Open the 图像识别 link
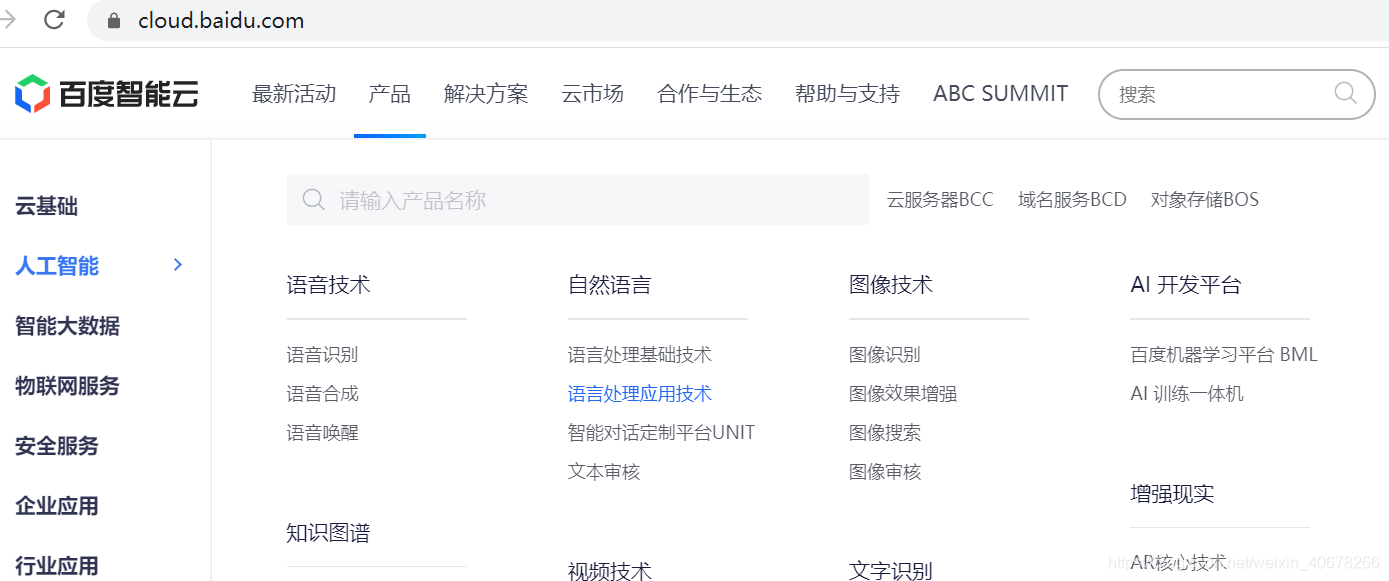The width and height of the screenshot is (1389, 581). tap(885, 355)
